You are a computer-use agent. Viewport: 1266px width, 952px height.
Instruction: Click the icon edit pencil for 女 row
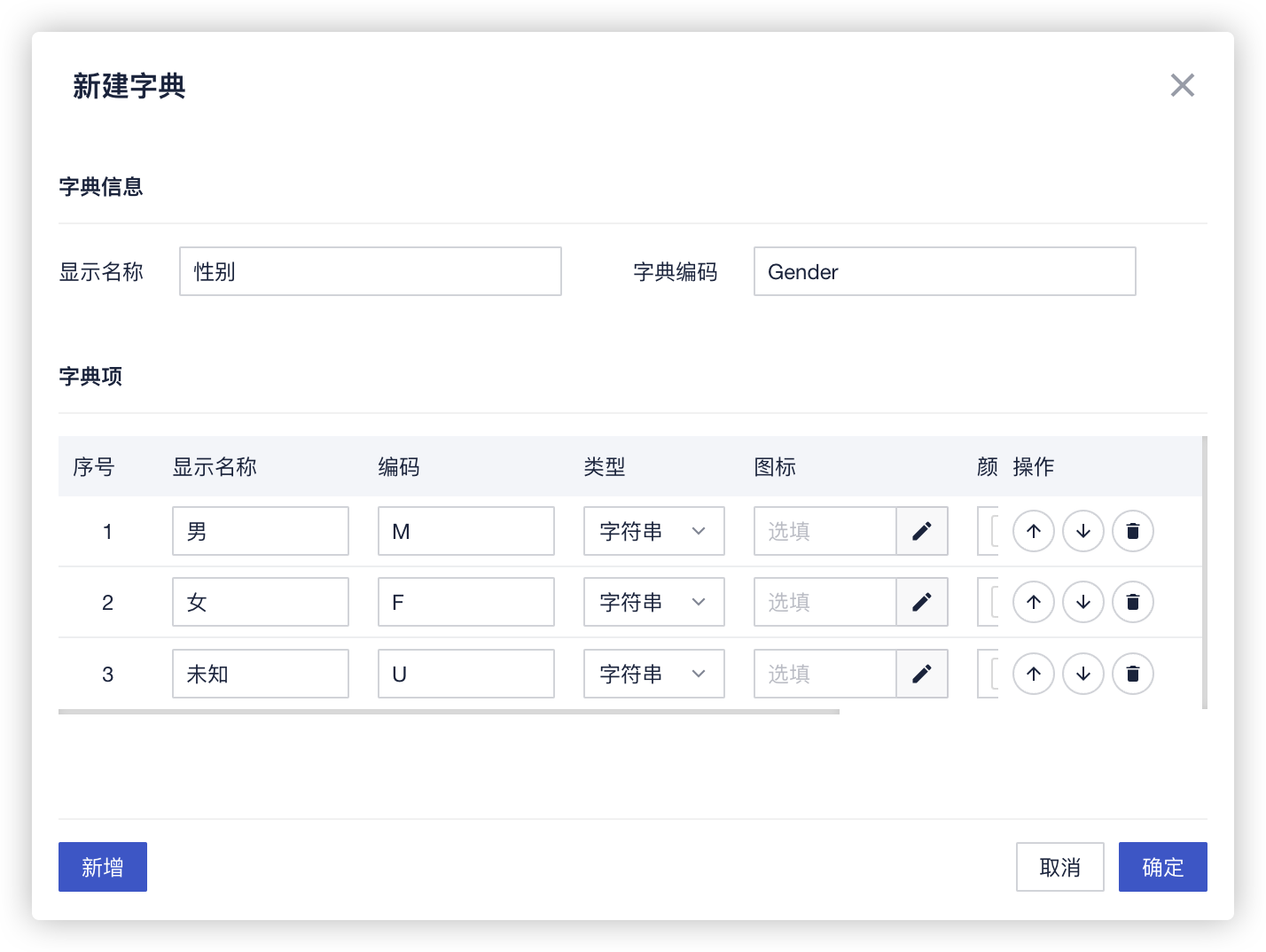922,602
